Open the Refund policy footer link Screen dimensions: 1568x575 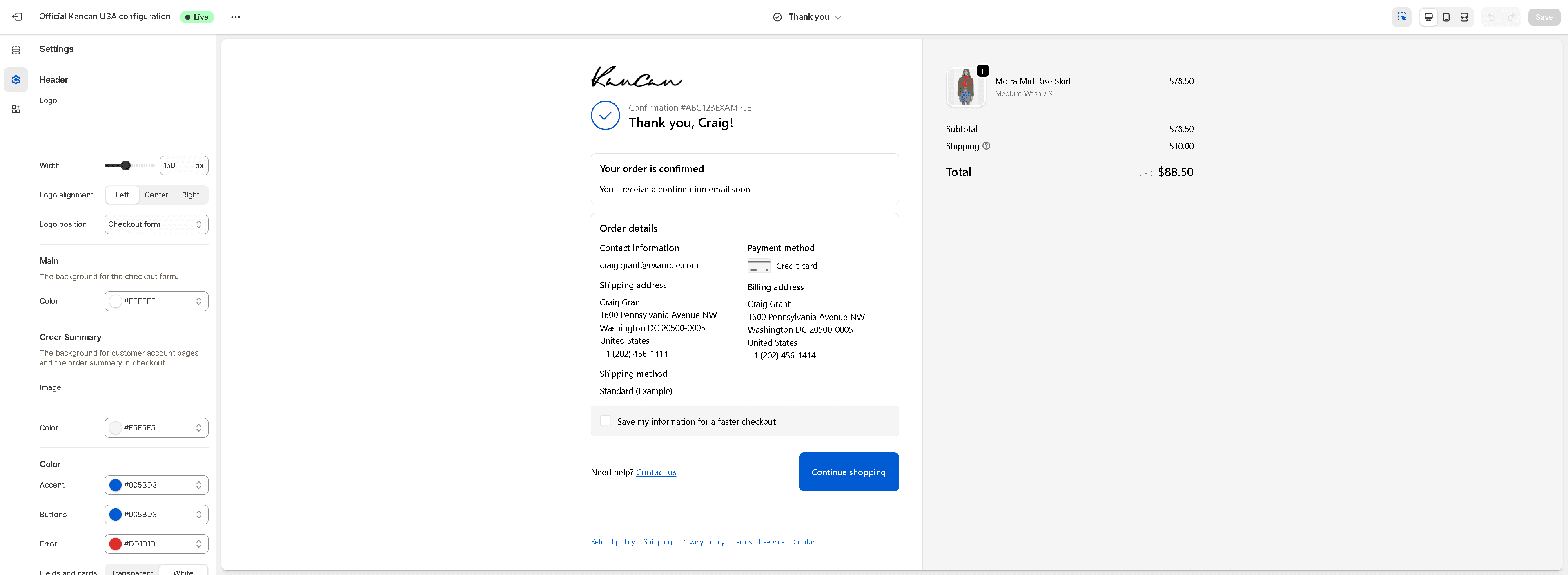(612, 542)
